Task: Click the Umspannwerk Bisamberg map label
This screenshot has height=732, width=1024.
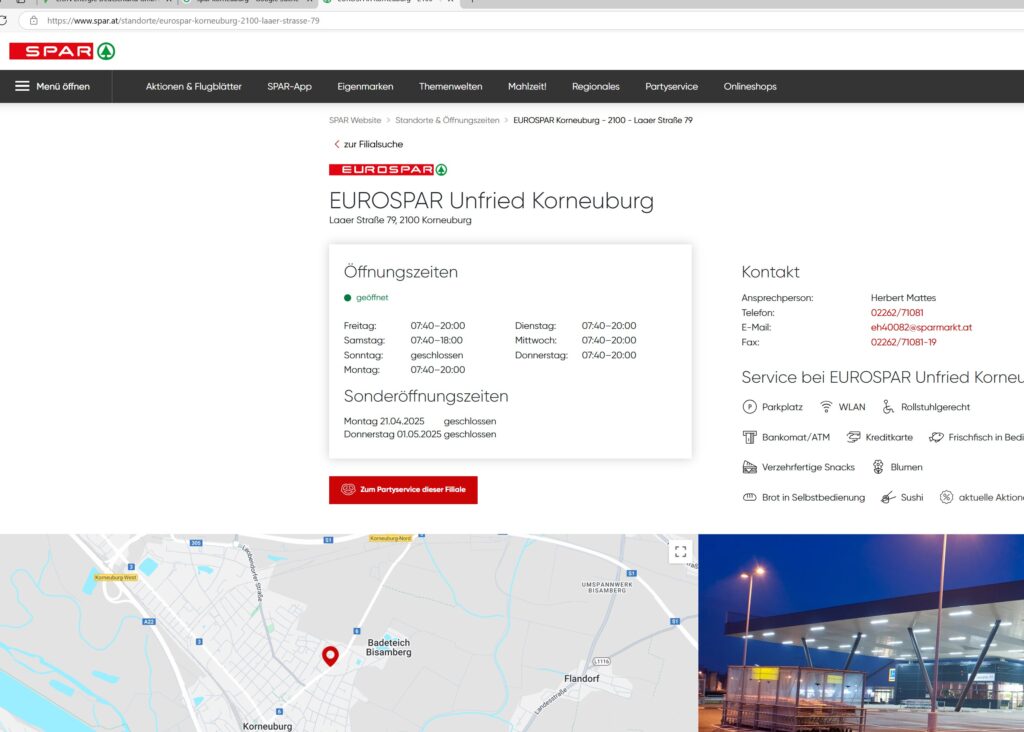Action: click(x=607, y=587)
